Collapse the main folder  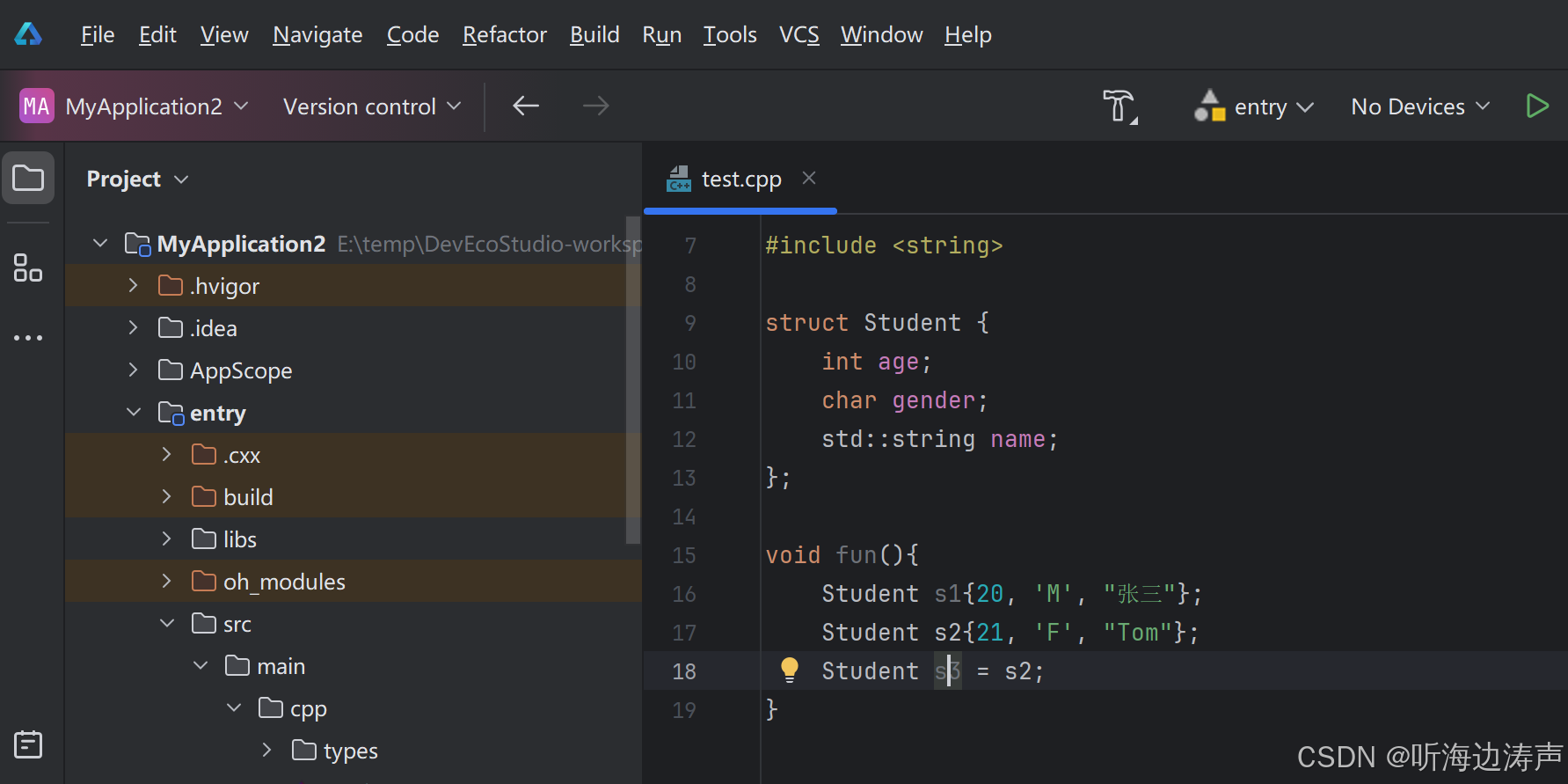(x=201, y=665)
